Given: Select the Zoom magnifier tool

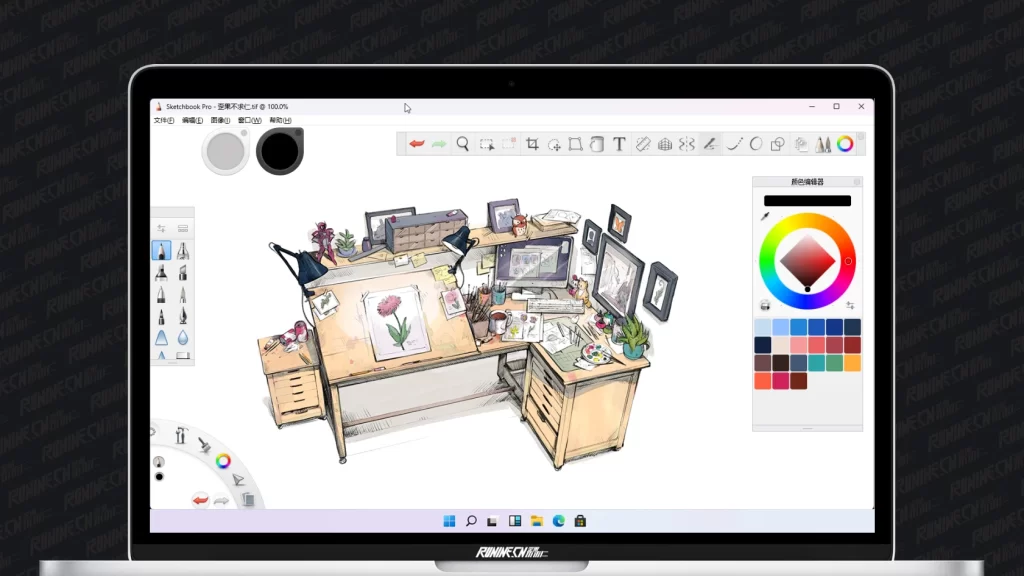Looking at the screenshot, I should 463,144.
